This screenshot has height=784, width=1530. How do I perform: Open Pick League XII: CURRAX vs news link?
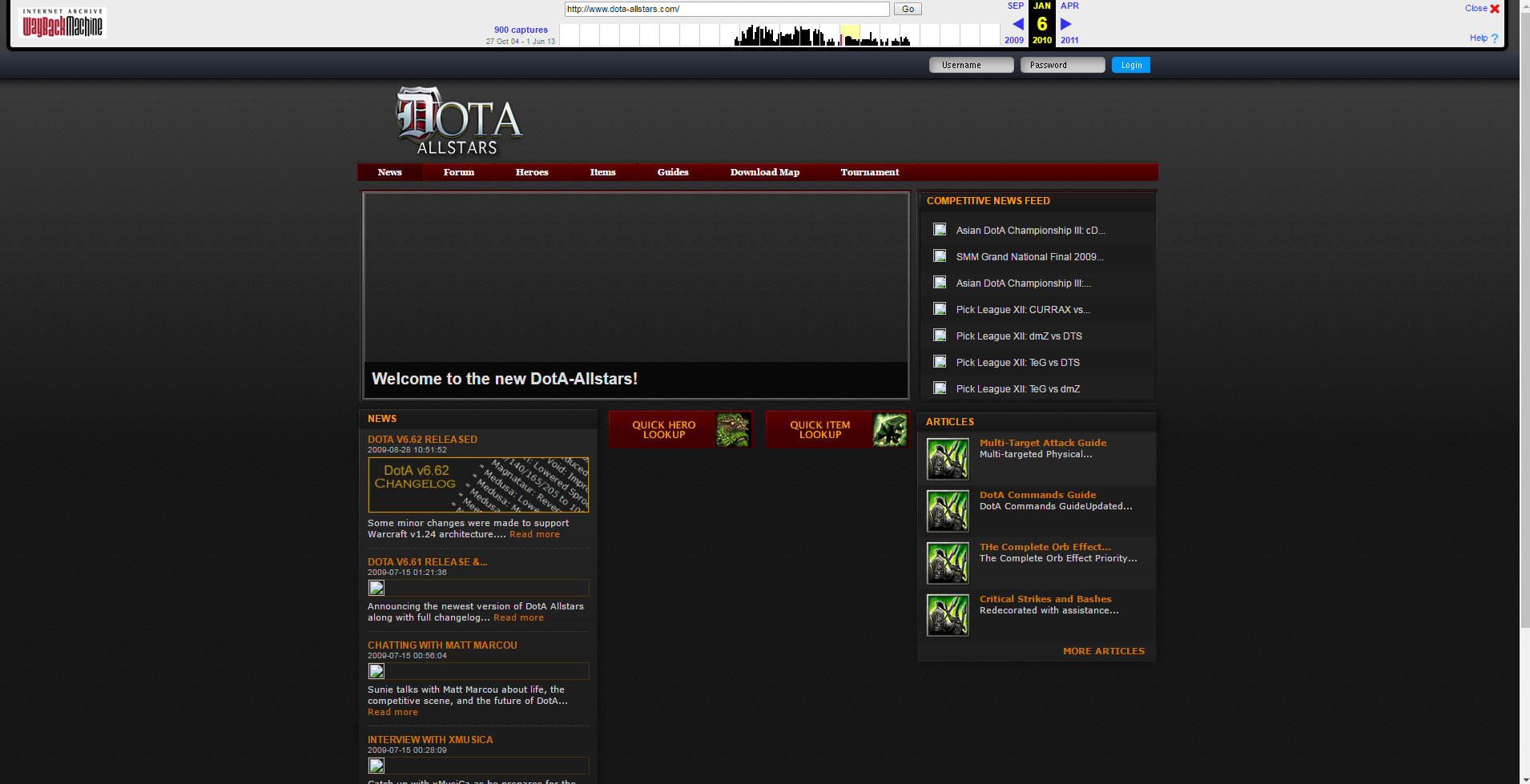1023,310
